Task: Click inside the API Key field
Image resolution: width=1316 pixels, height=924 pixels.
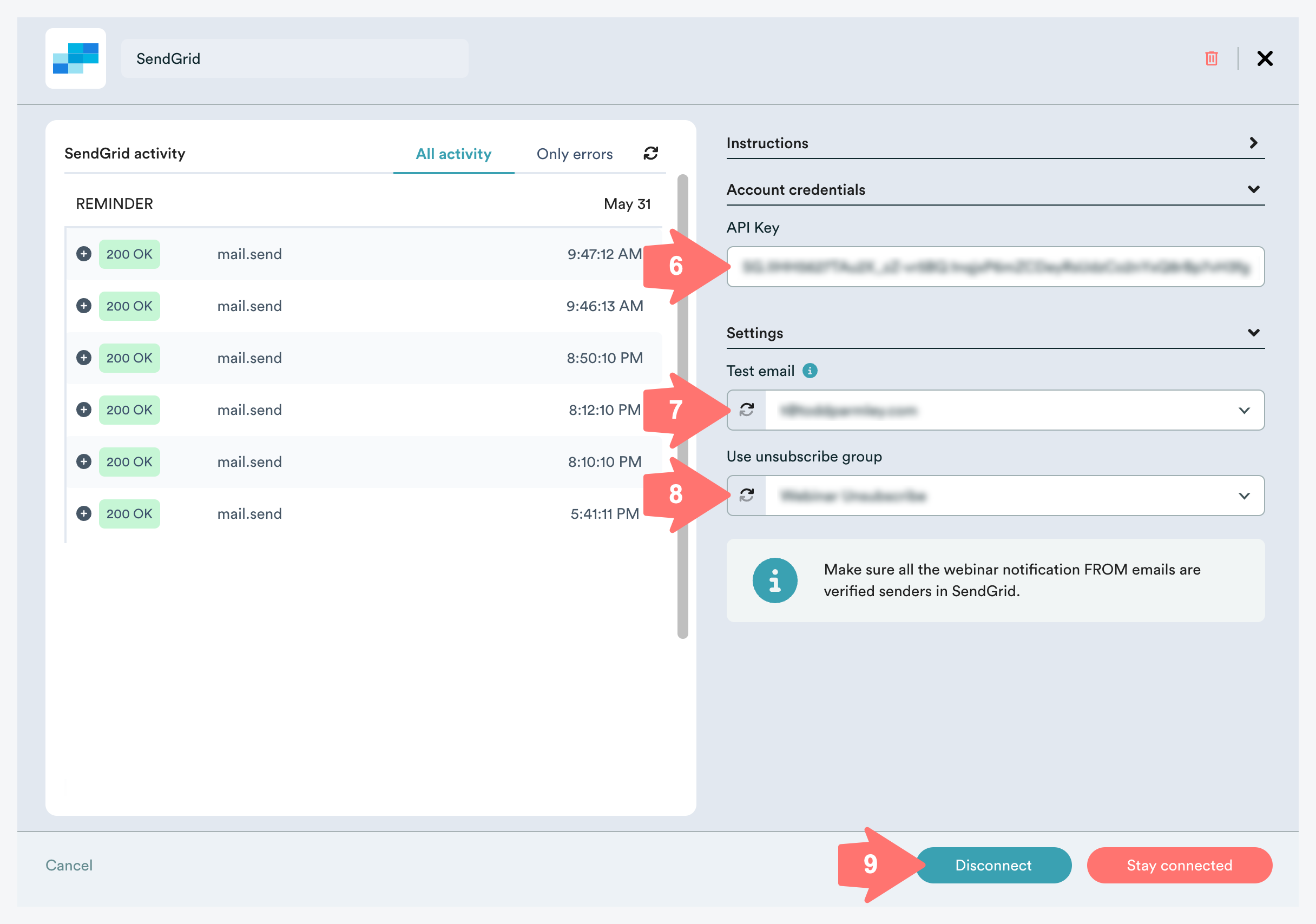Action: point(995,267)
